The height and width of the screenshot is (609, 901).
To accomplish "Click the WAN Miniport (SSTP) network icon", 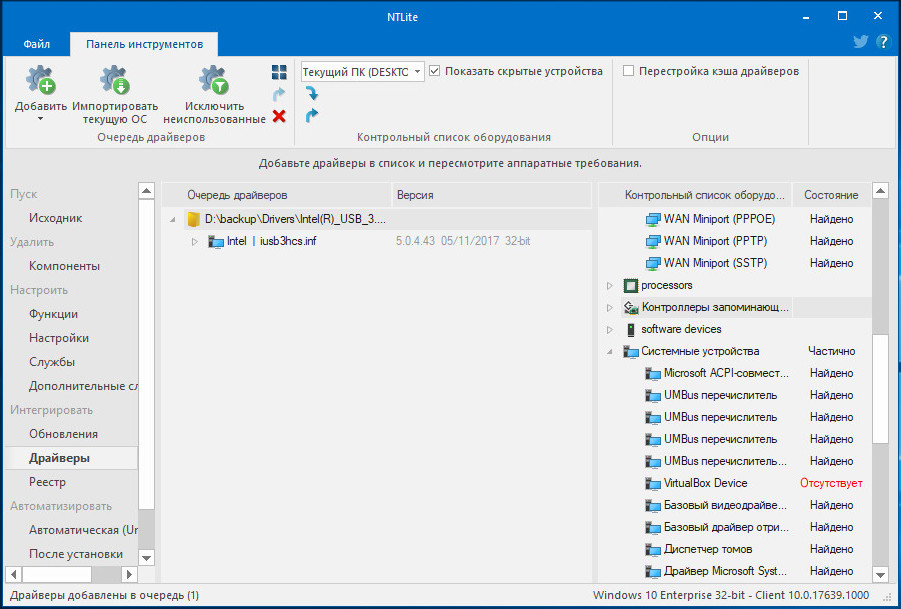I will pyautogui.click(x=653, y=263).
